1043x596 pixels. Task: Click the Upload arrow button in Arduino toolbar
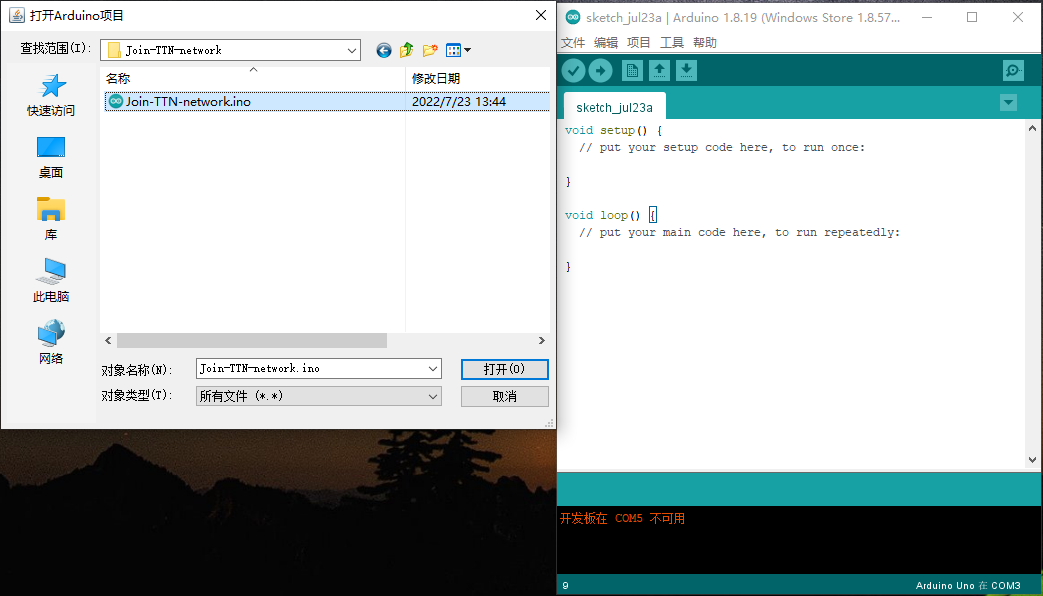[x=600, y=71]
